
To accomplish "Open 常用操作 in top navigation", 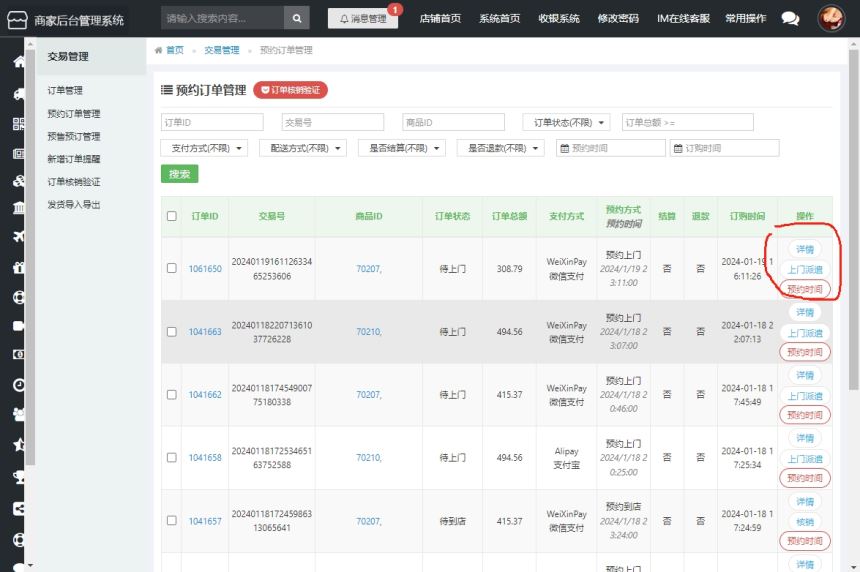I will coord(745,19).
